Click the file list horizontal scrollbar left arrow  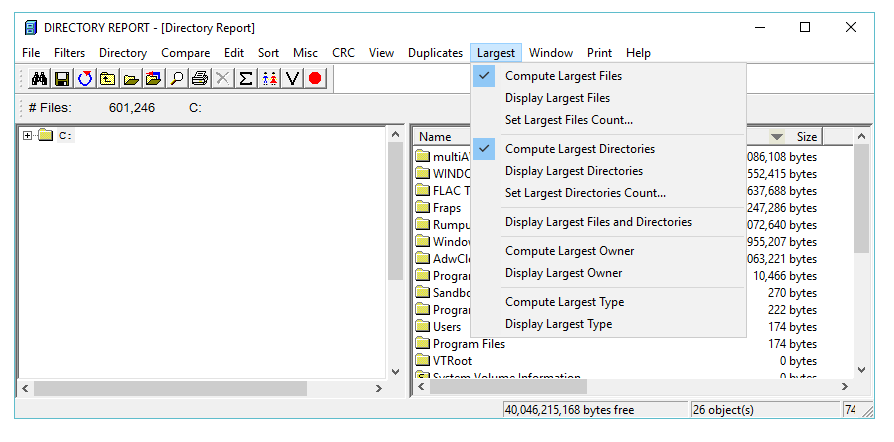pyautogui.click(x=422, y=387)
